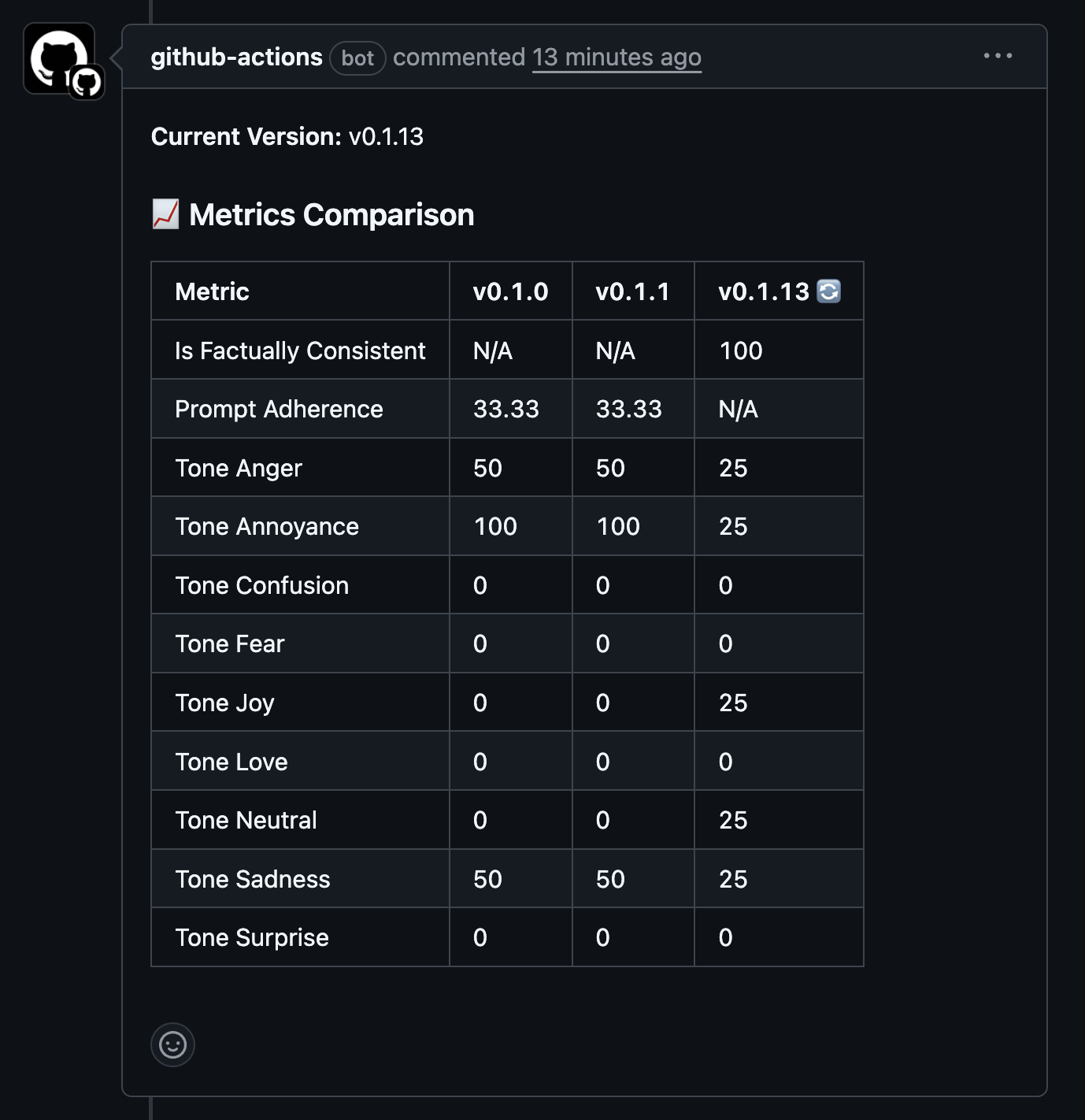
Task: Select the v0.1.1 column header
Action: pos(633,291)
